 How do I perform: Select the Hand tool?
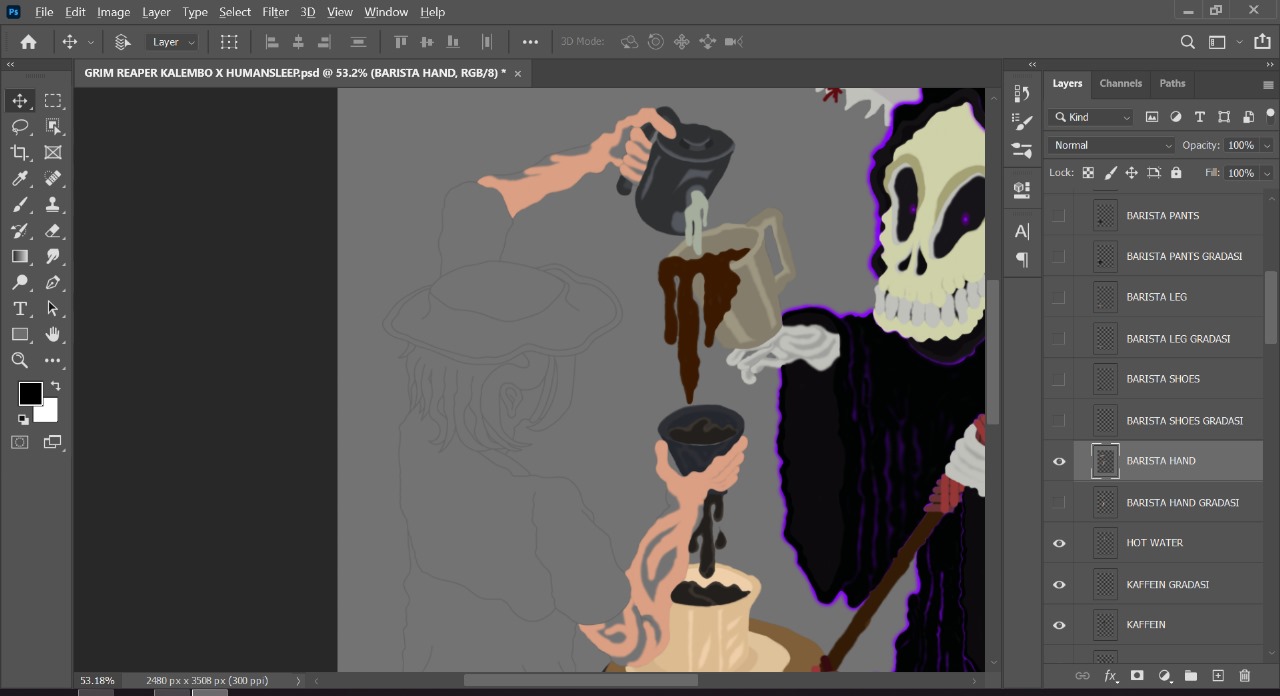[53, 334]
